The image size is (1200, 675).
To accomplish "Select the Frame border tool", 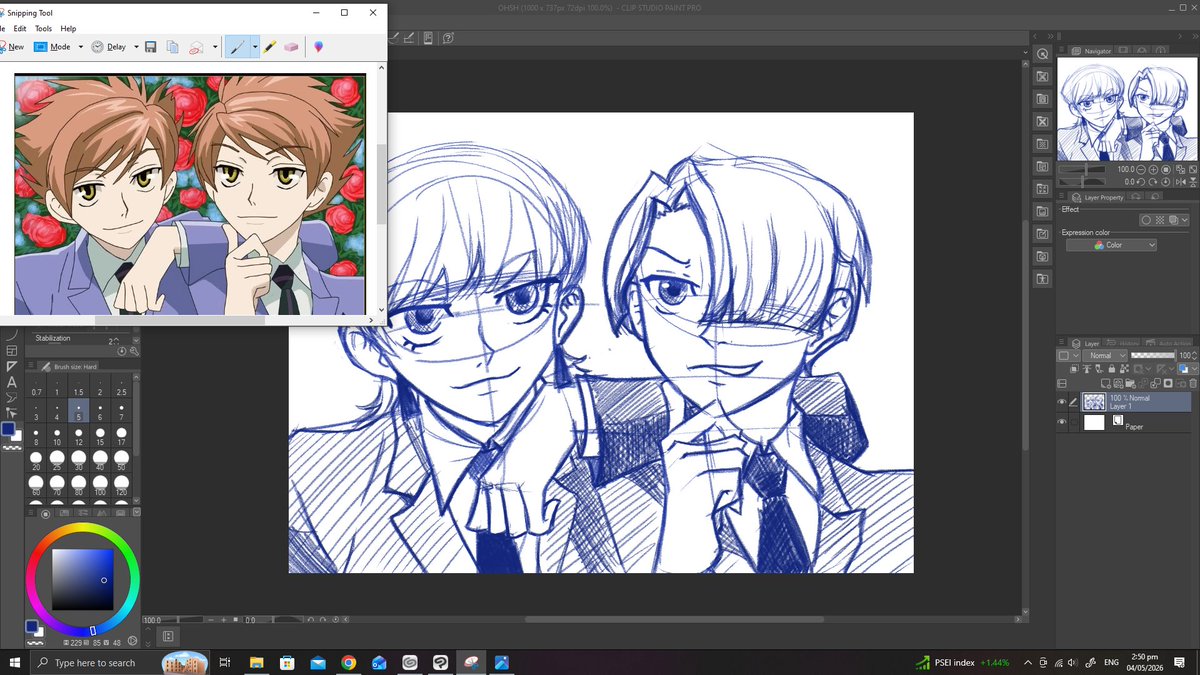I will [x=11, y=352].
